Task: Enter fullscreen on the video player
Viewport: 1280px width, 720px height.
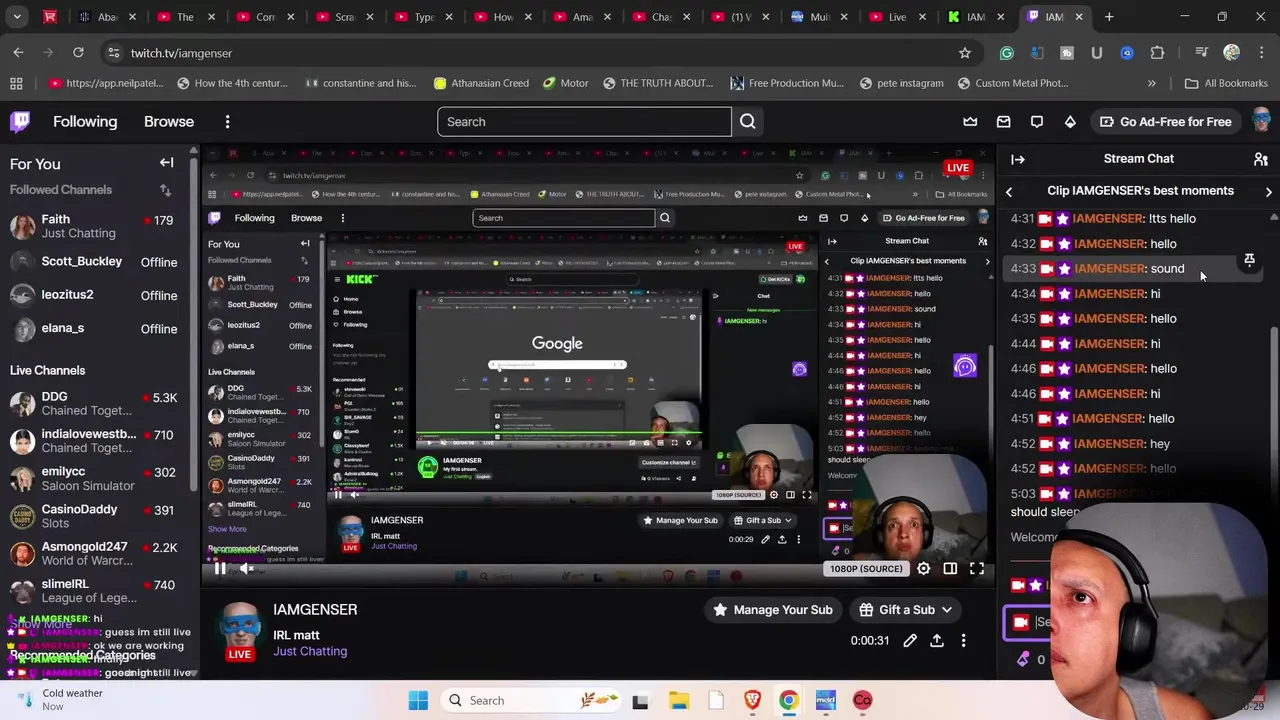Action: tap(977, 568)
